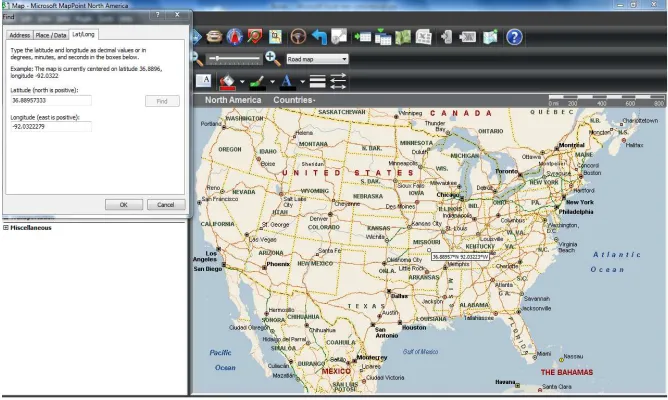
Task: Open the Route Planner car icon
Action: click(214, 37)
